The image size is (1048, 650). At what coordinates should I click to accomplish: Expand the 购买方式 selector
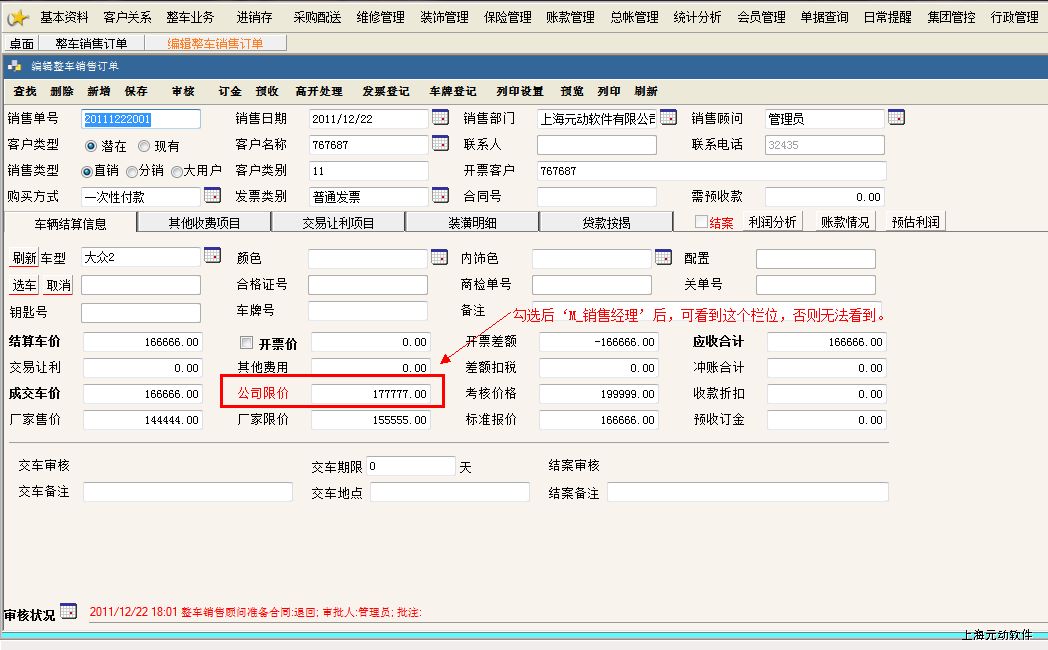coord(212,196)
